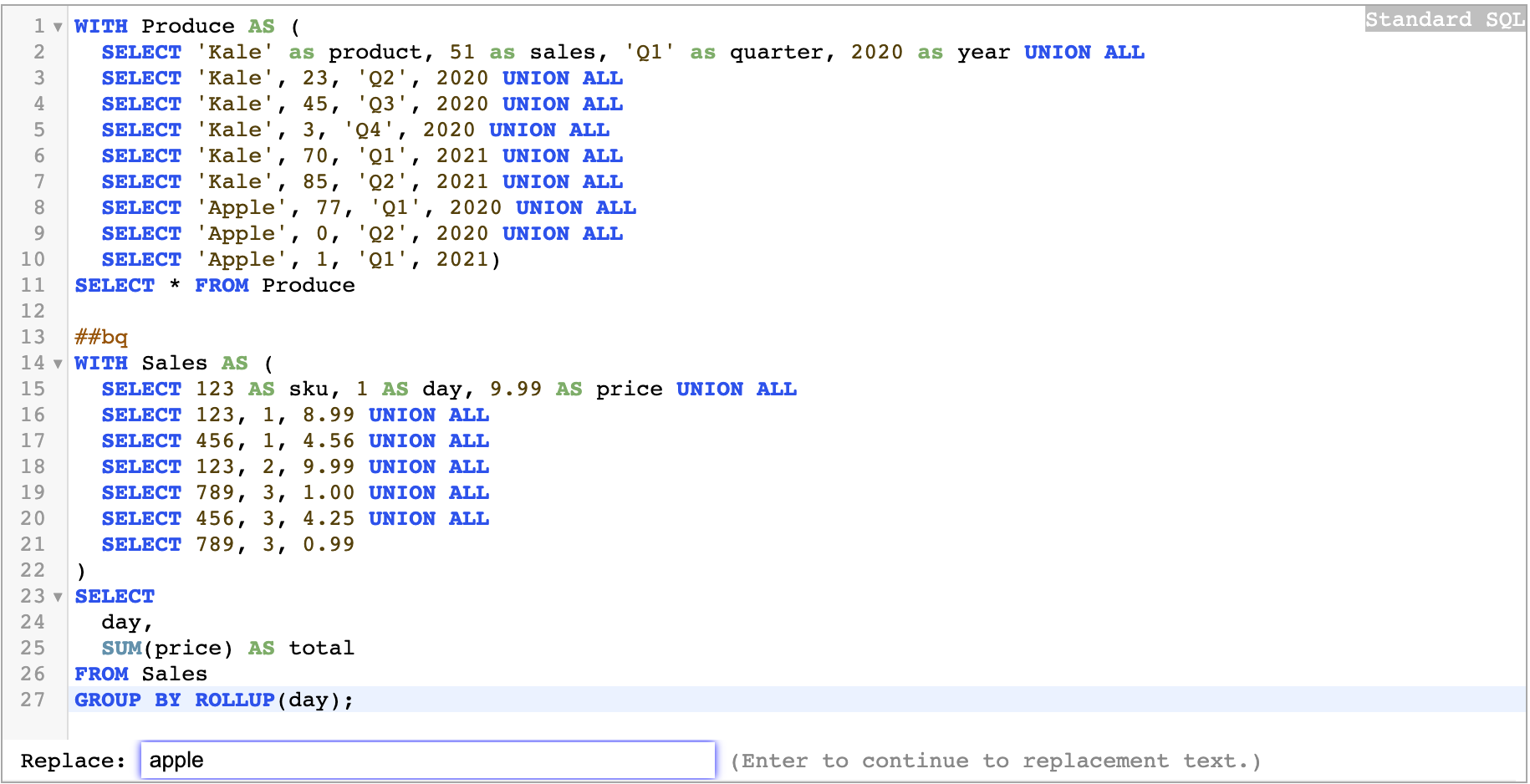
Task: Click 'quarter' column alias on line 2
Action: pyautogui.click(x=777, y=52)
